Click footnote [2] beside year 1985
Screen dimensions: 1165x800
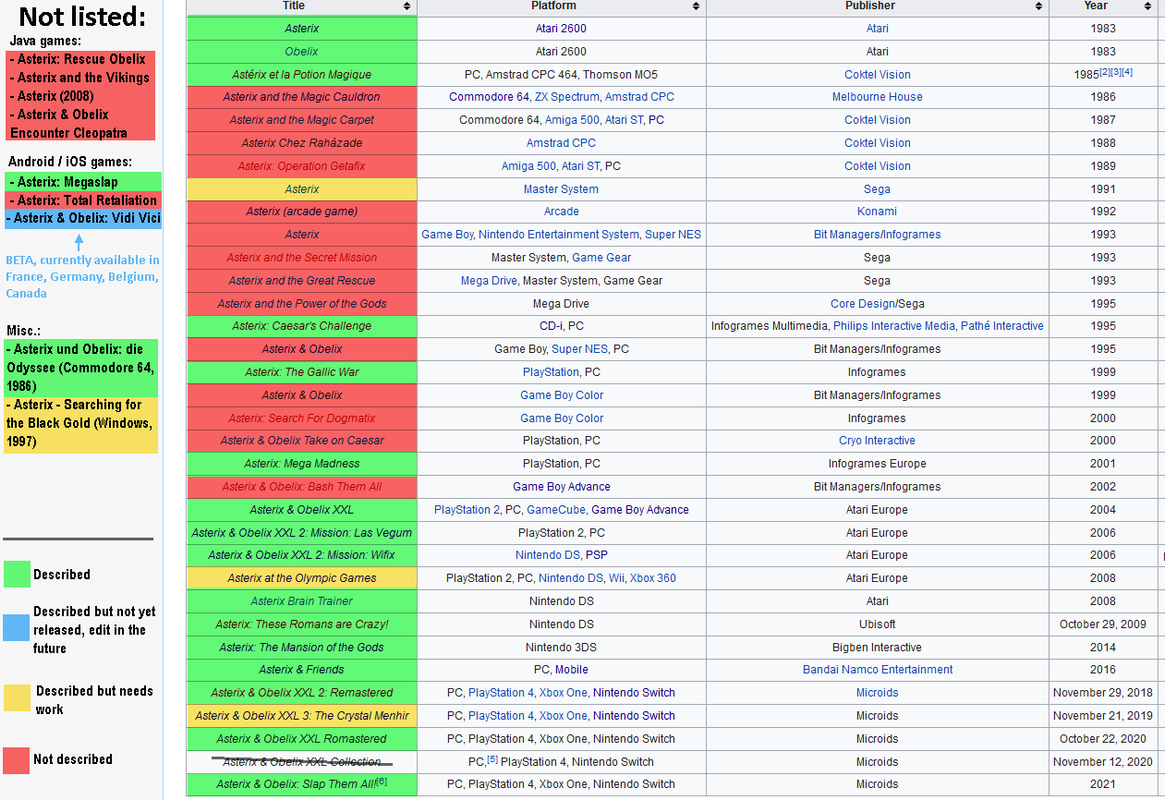point(1105,72)
